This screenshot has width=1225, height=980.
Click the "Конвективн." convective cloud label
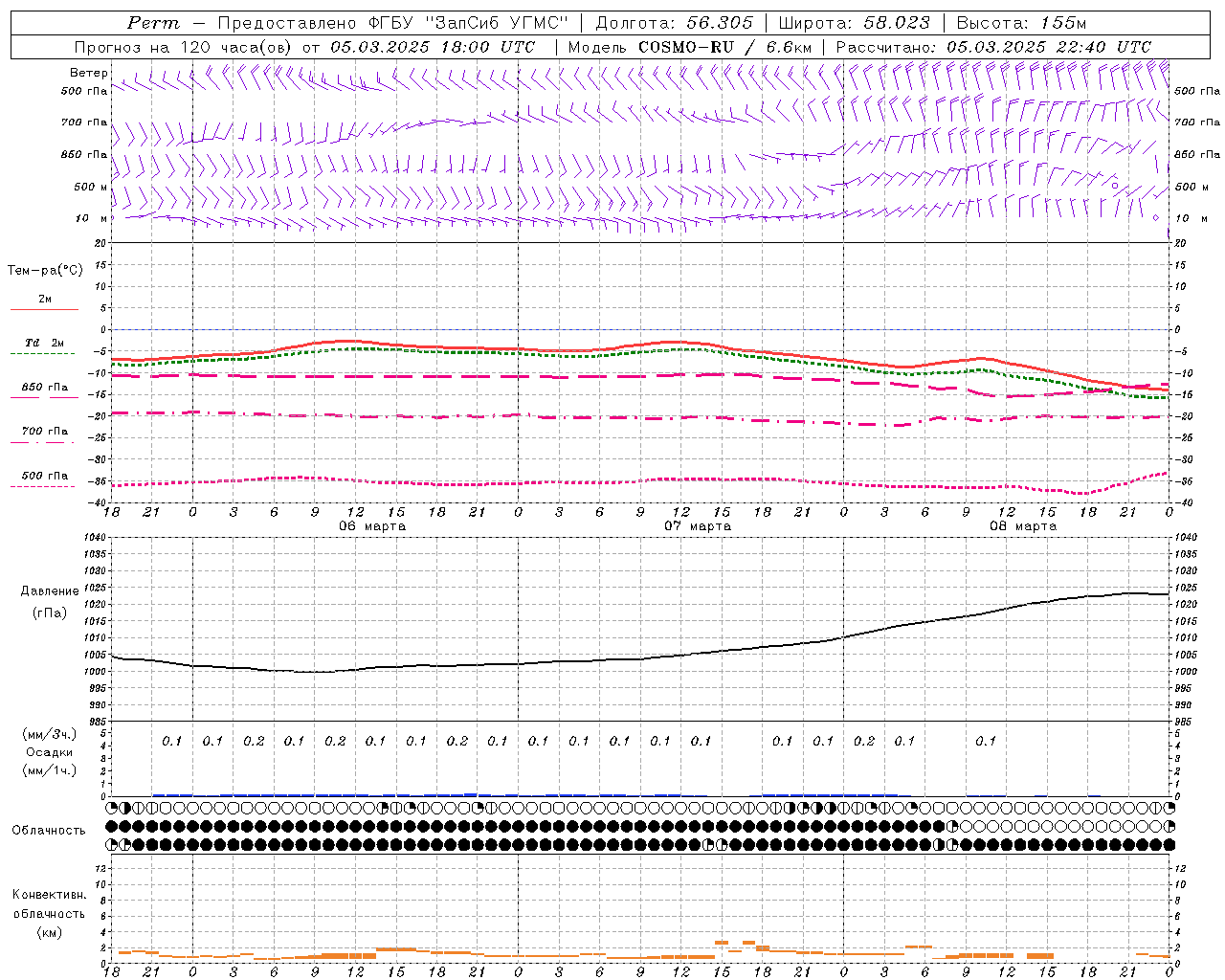click(x=49, y=895)
